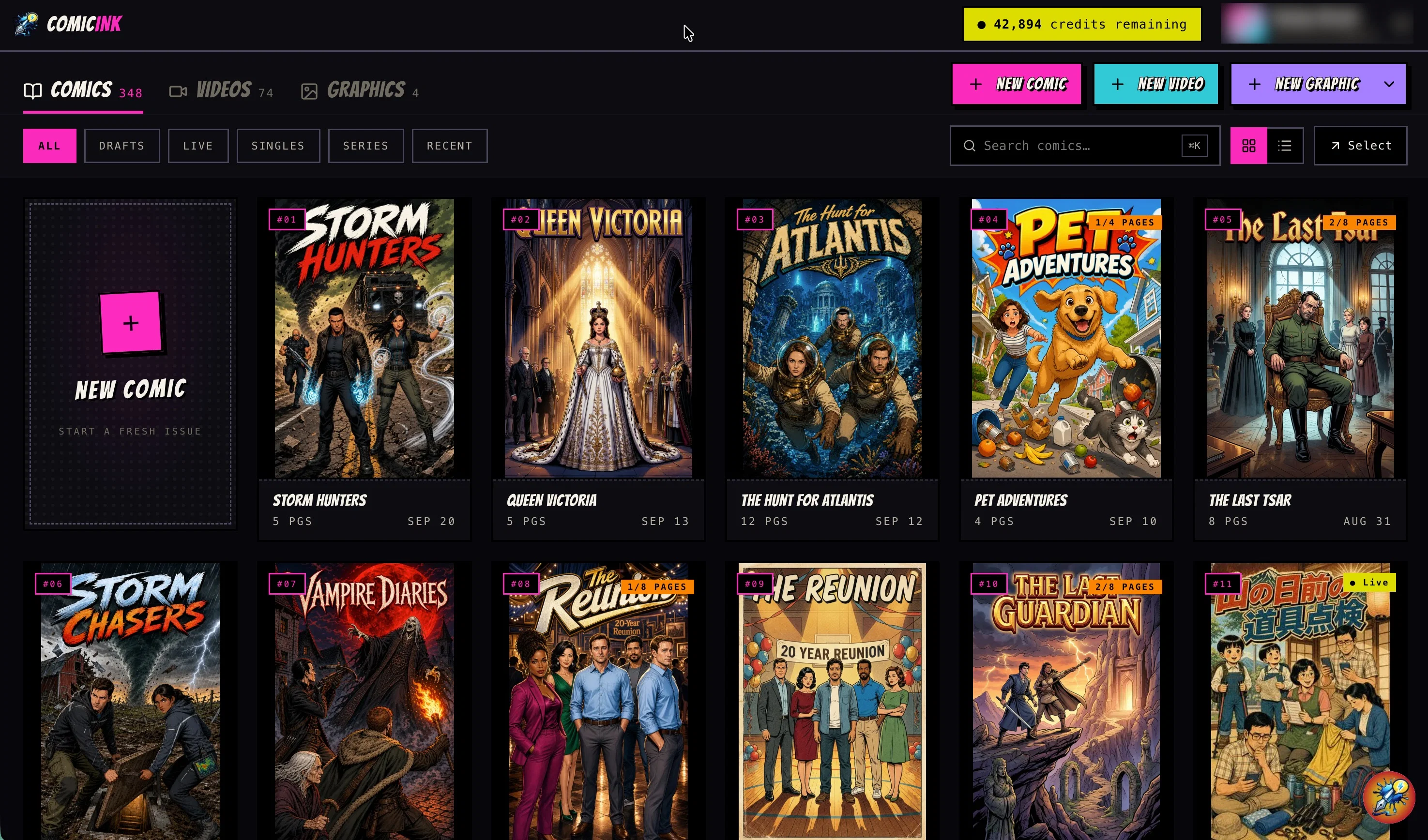The height and width of the screenshot is (840, 1428).
Task: Click the 1/8 Pages badge on The Reunion
Action: point(657,587)
